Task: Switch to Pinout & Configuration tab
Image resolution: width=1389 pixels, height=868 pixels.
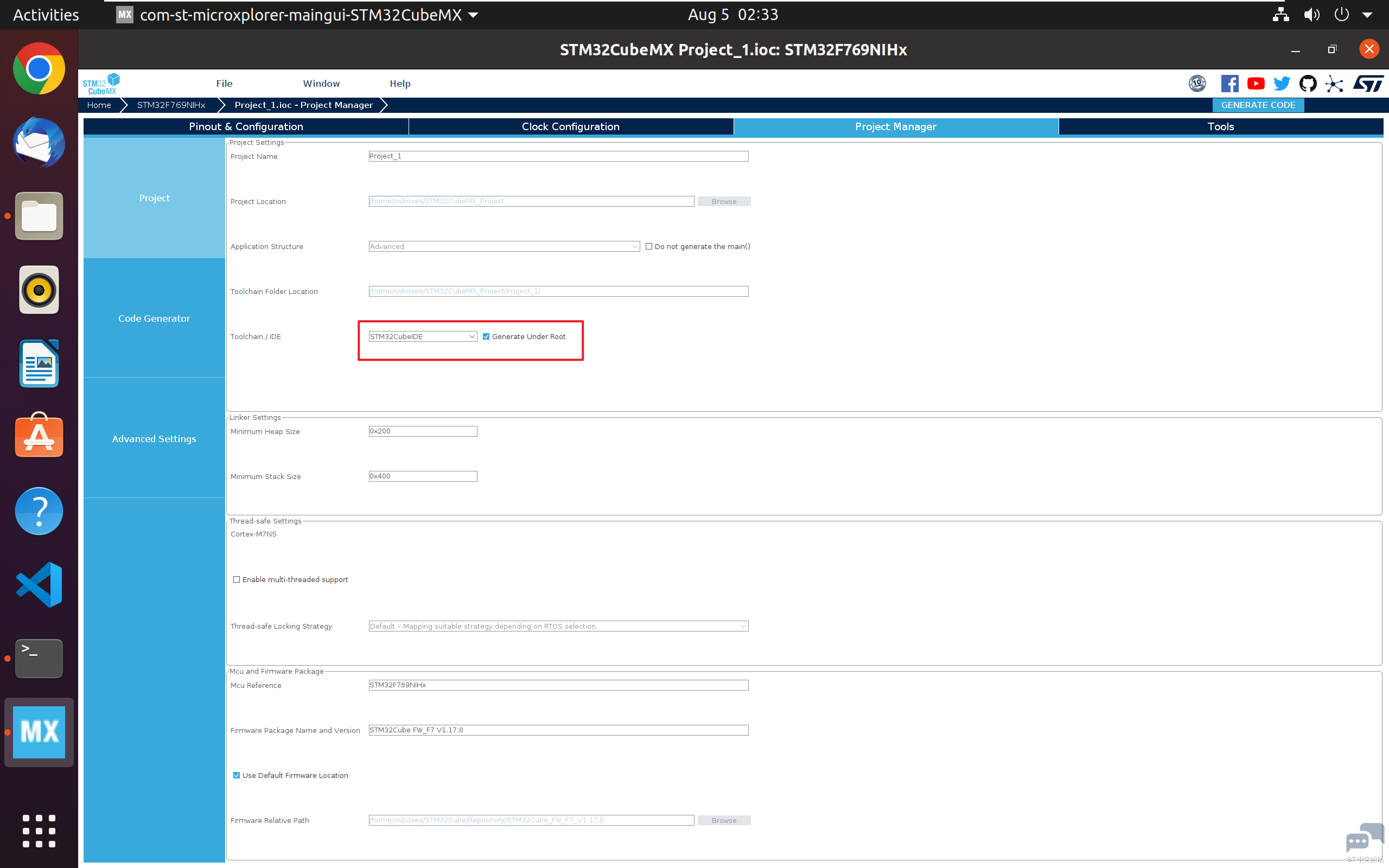Action: (x=246, y=127)
